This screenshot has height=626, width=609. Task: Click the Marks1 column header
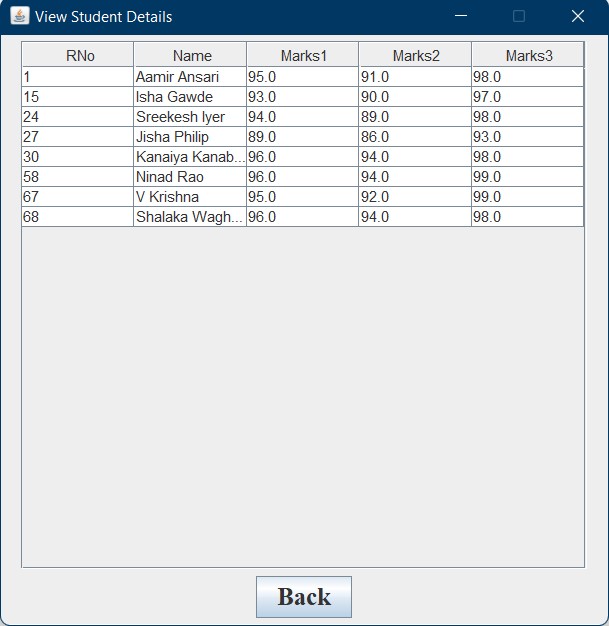tap(303, 55)
